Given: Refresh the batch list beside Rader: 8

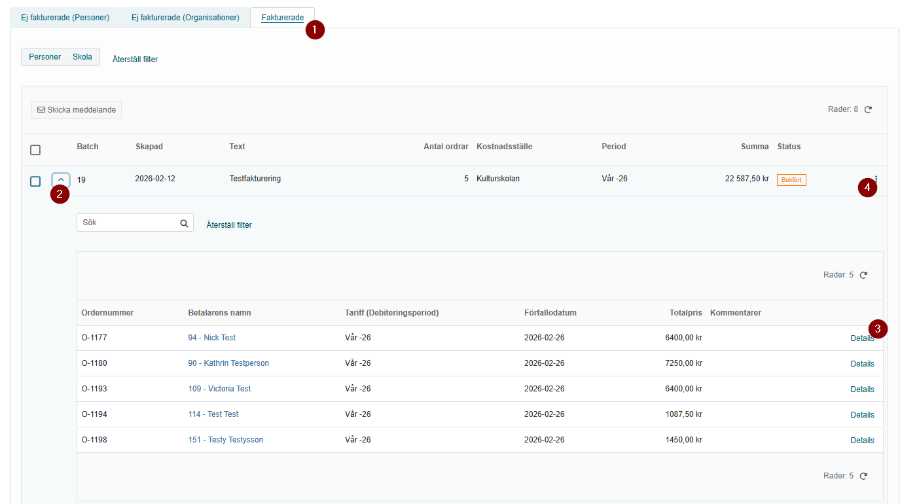Looking at the screenshot, I should click(868, 109).
